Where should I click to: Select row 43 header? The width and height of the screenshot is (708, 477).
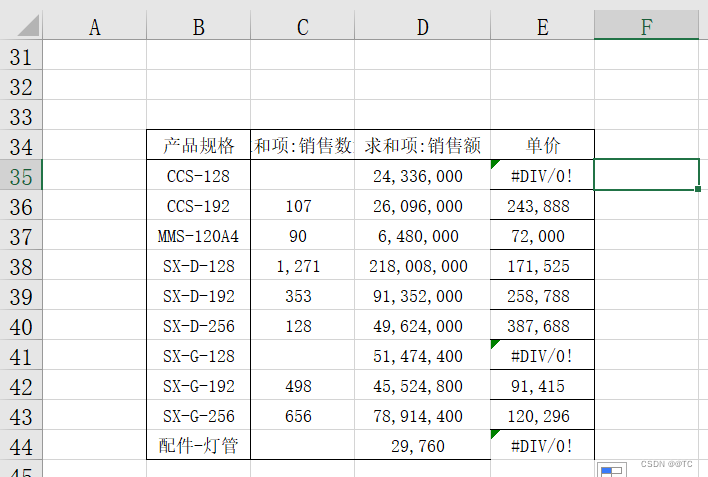[x=21, y=417]
